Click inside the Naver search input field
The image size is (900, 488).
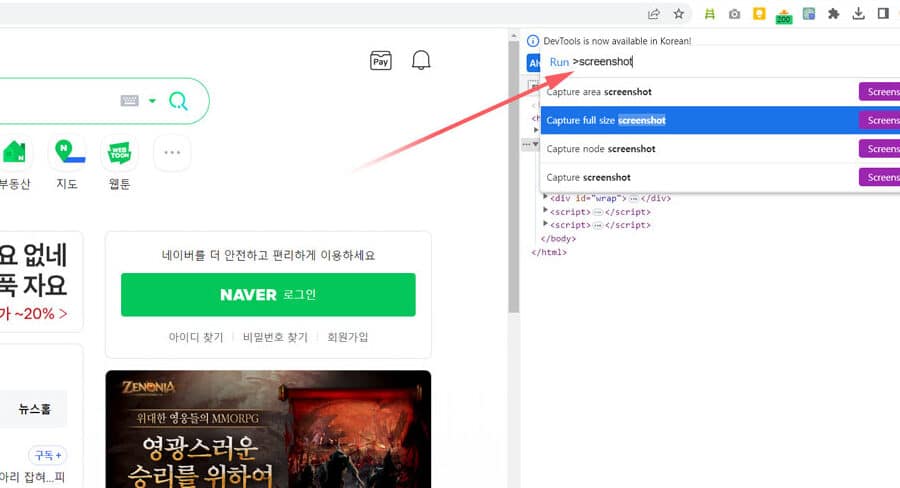click(x=57, y=101)
